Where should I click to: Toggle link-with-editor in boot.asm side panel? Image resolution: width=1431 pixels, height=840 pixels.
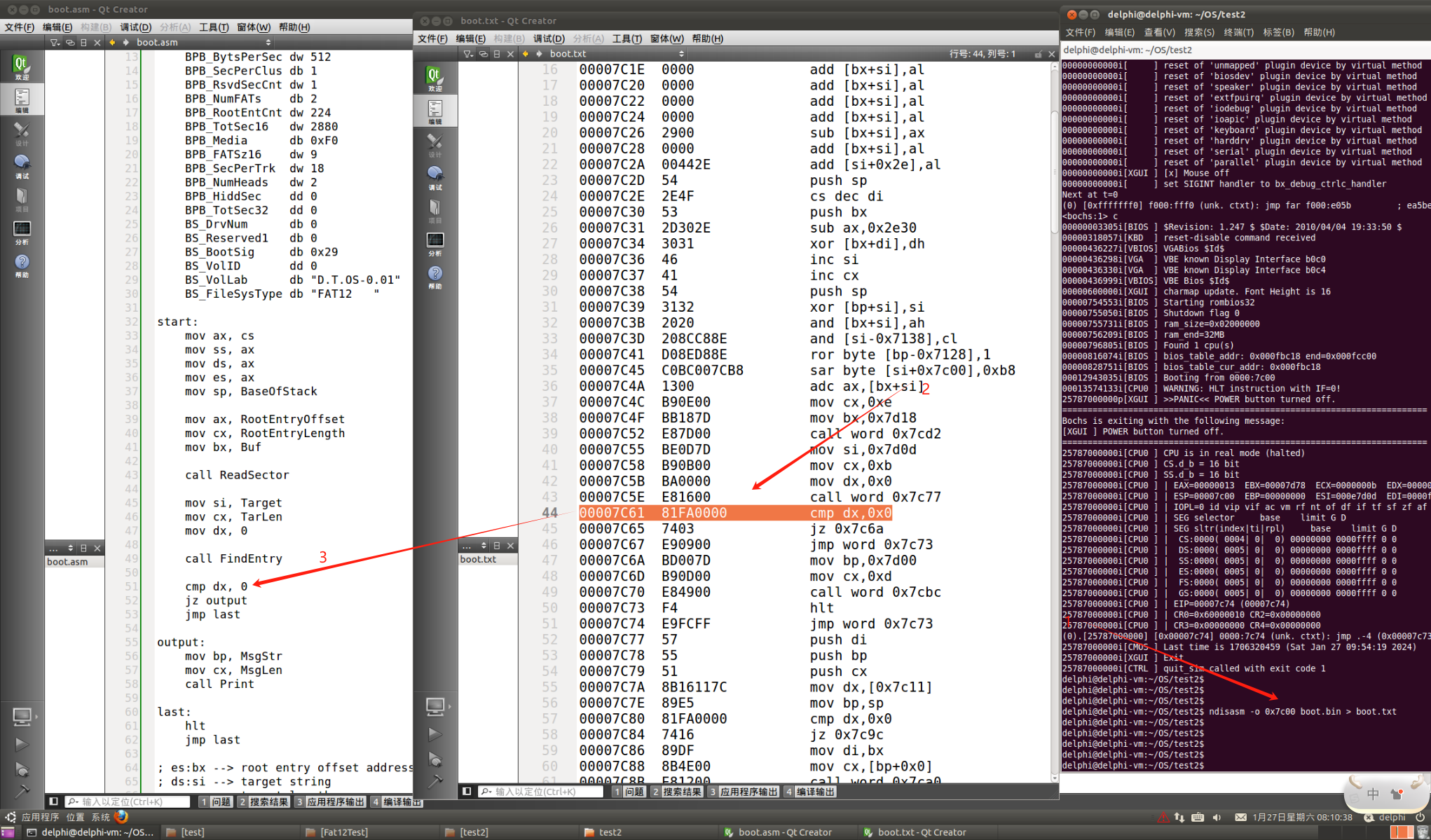pyautogui.click(x=70, y=43)
